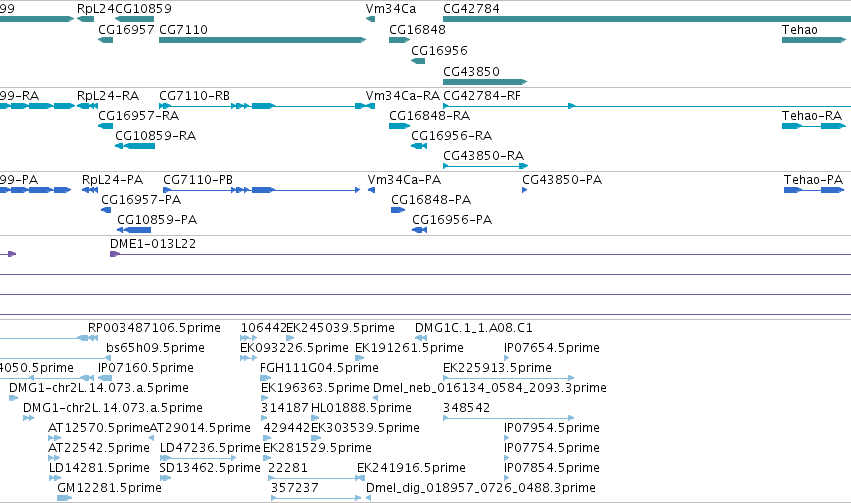
Task: Select the CG43850-RA transcript line
Action: [x=485, y=166]
